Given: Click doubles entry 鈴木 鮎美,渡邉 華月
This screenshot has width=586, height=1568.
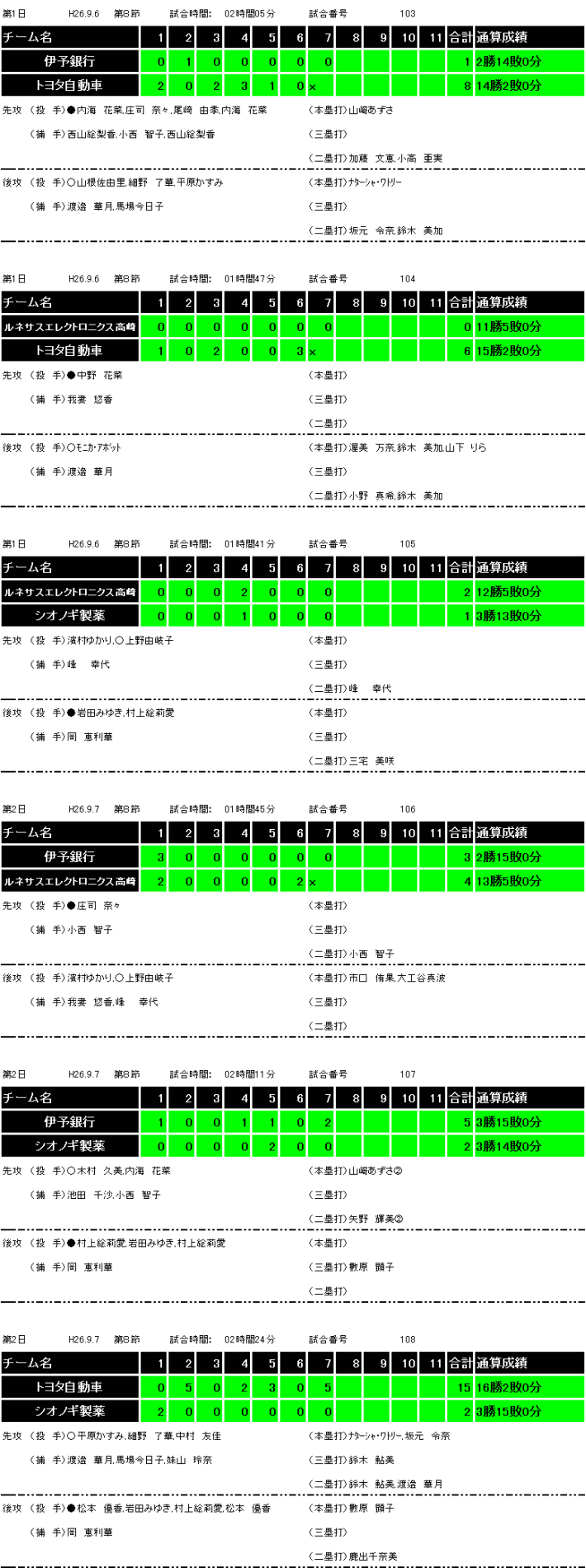Looking at the screenshot, I should pyautogui.click(x=395, y=1484).
